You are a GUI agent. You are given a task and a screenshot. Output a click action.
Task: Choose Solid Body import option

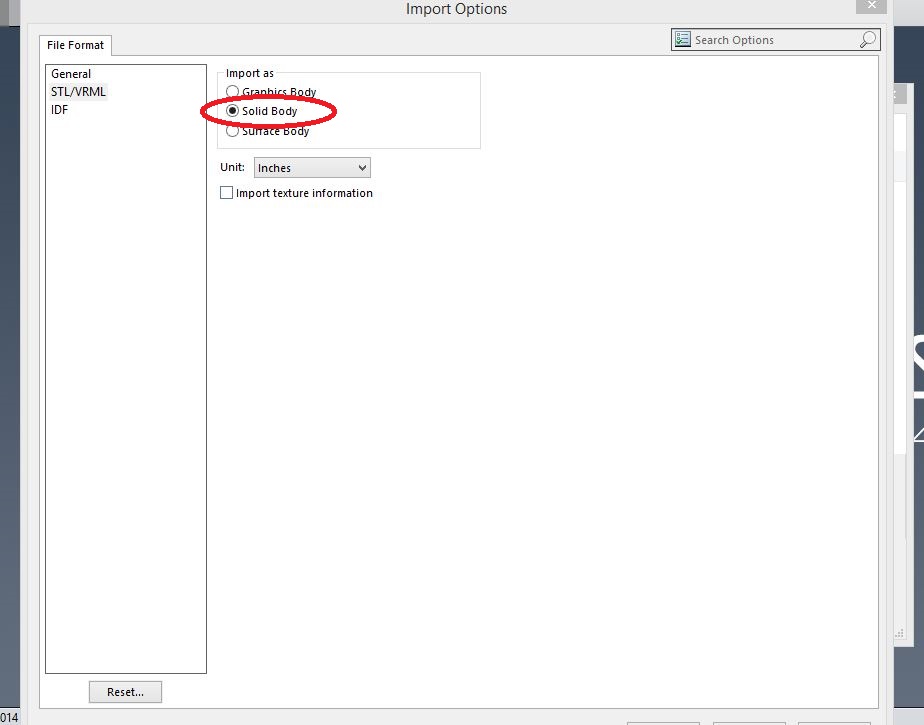coord(233,111)
